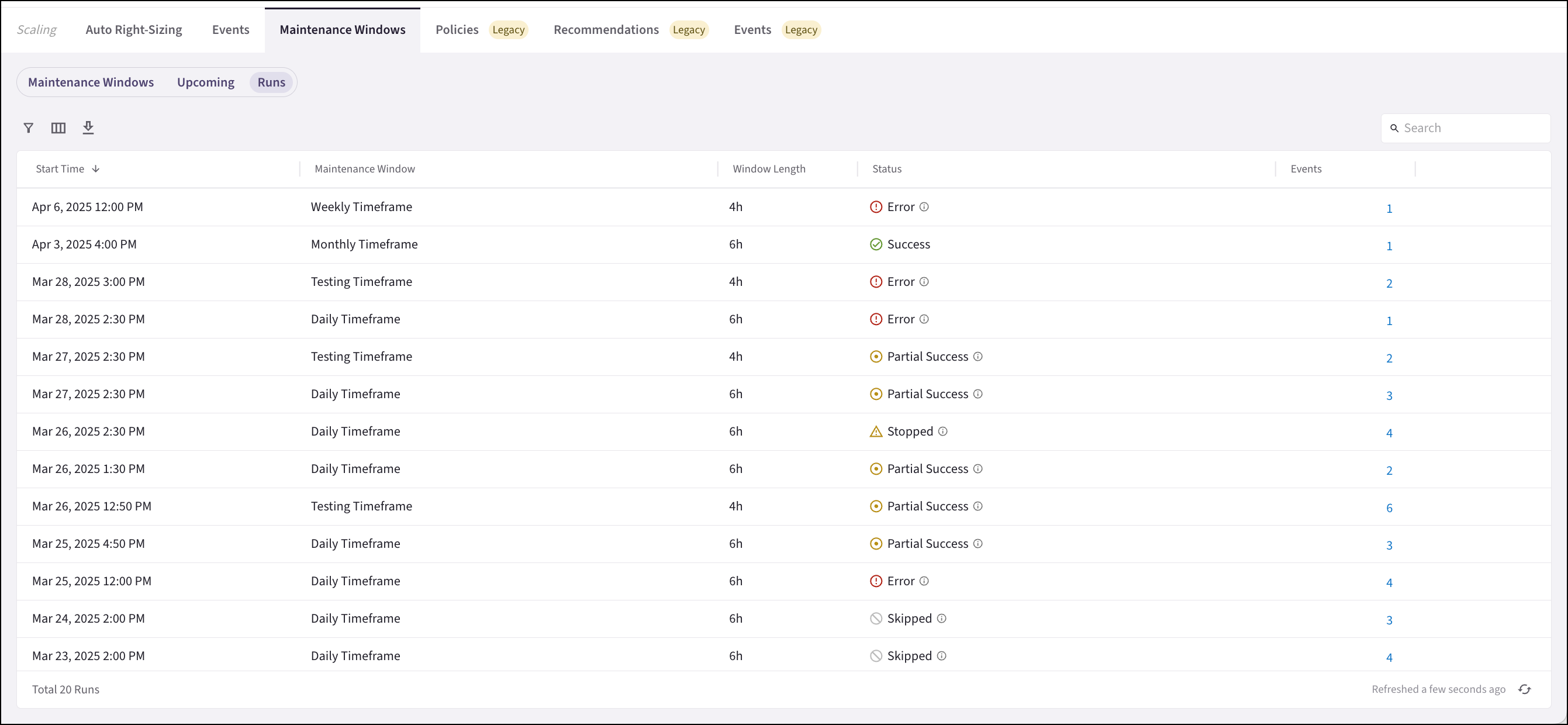Open the 6 events for Testing Timeframe run

(x=1390, y=507)
